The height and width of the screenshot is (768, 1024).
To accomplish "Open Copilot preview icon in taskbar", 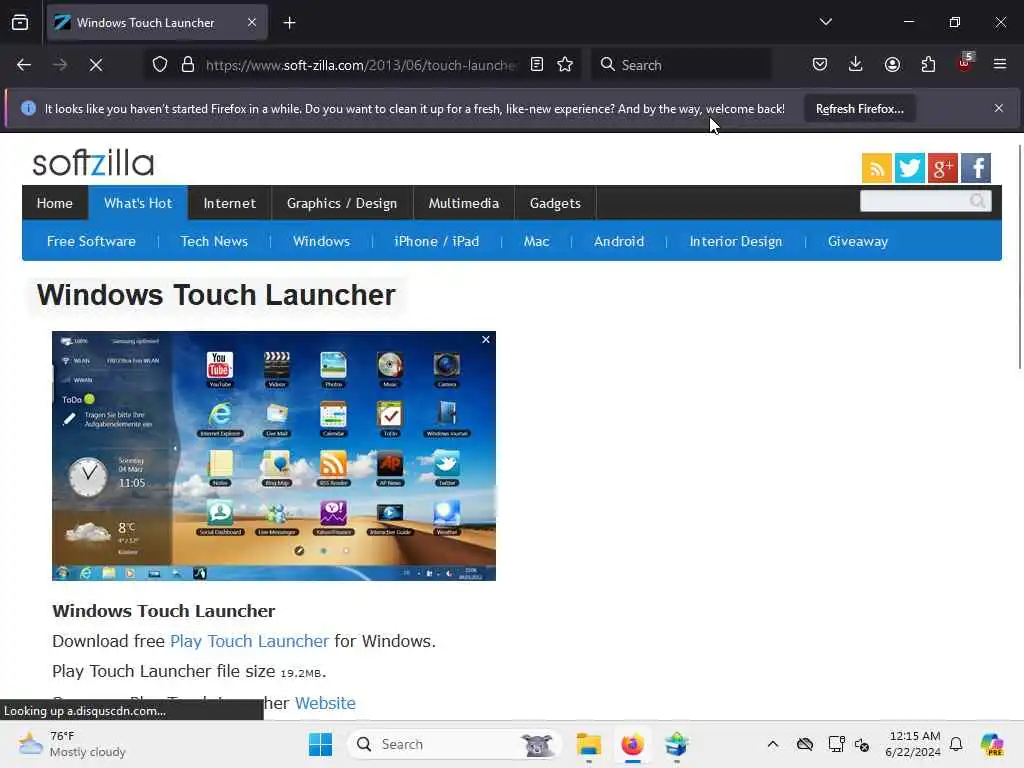I will 992,744.
